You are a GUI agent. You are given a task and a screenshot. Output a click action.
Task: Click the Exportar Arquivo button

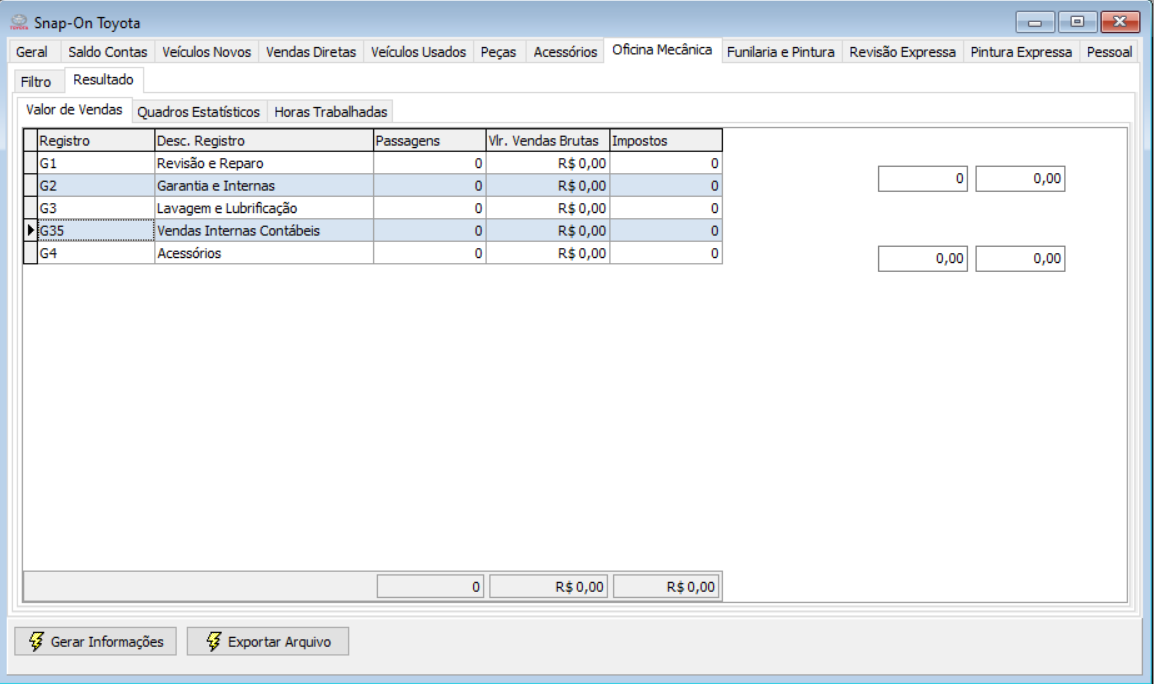[268, 641]
